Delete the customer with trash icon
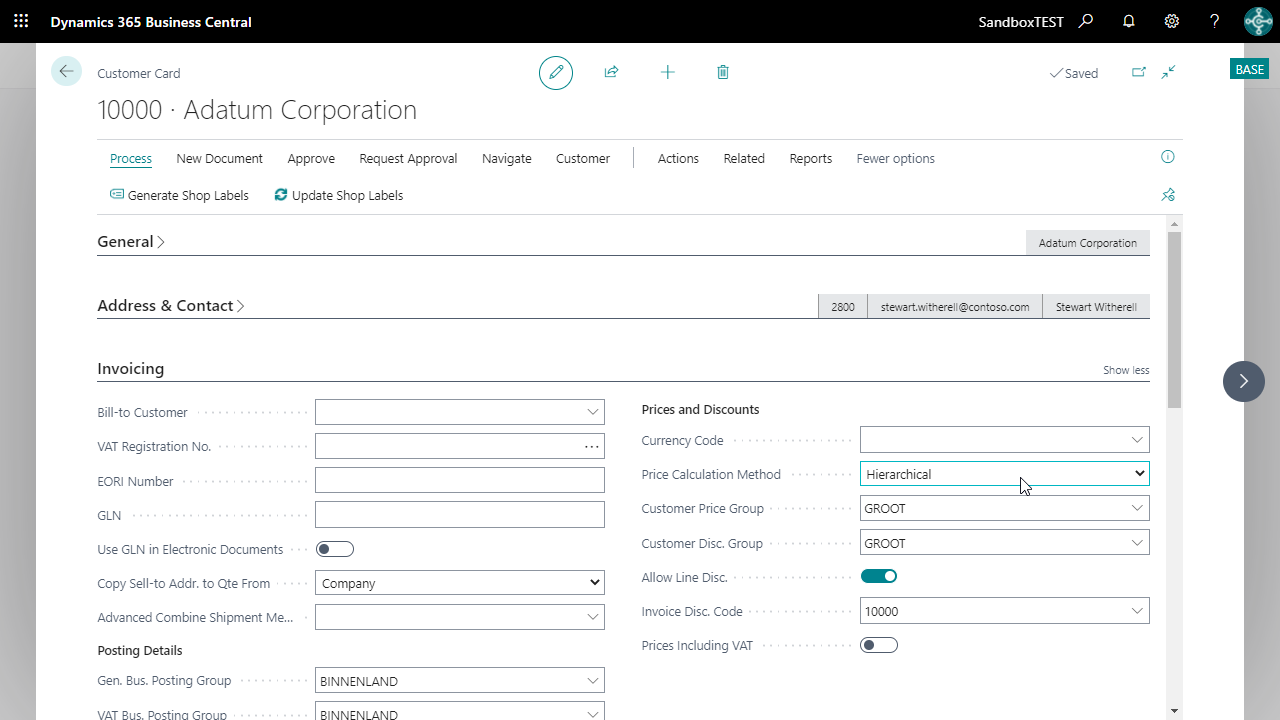This screenshot has height=720, width=1280. (723, 72)
